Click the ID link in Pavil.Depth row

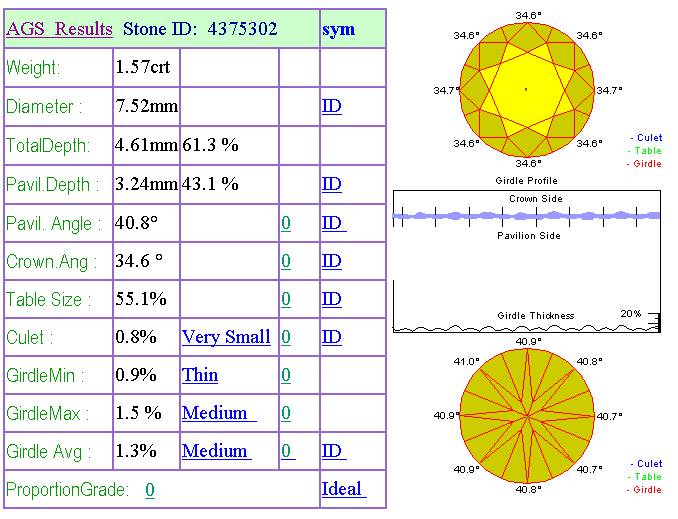[x=332, y=184]
